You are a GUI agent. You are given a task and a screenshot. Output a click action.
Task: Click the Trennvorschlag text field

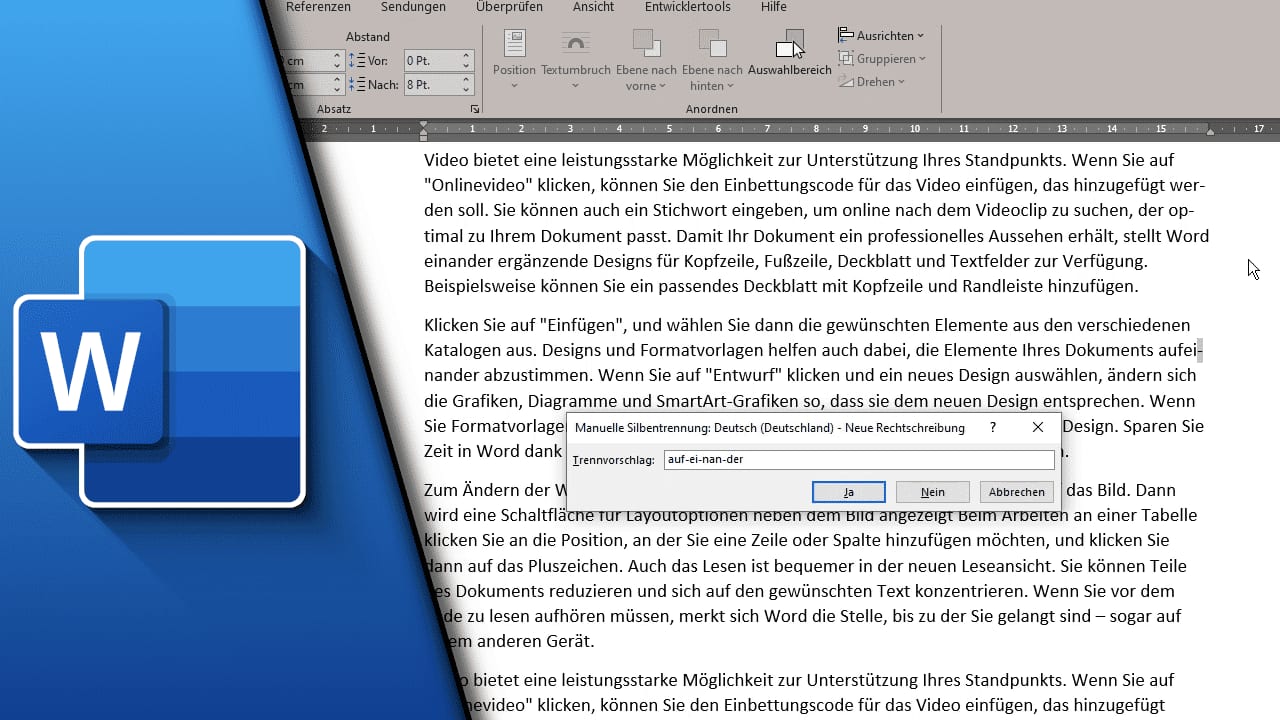click(x=859, y=460)
